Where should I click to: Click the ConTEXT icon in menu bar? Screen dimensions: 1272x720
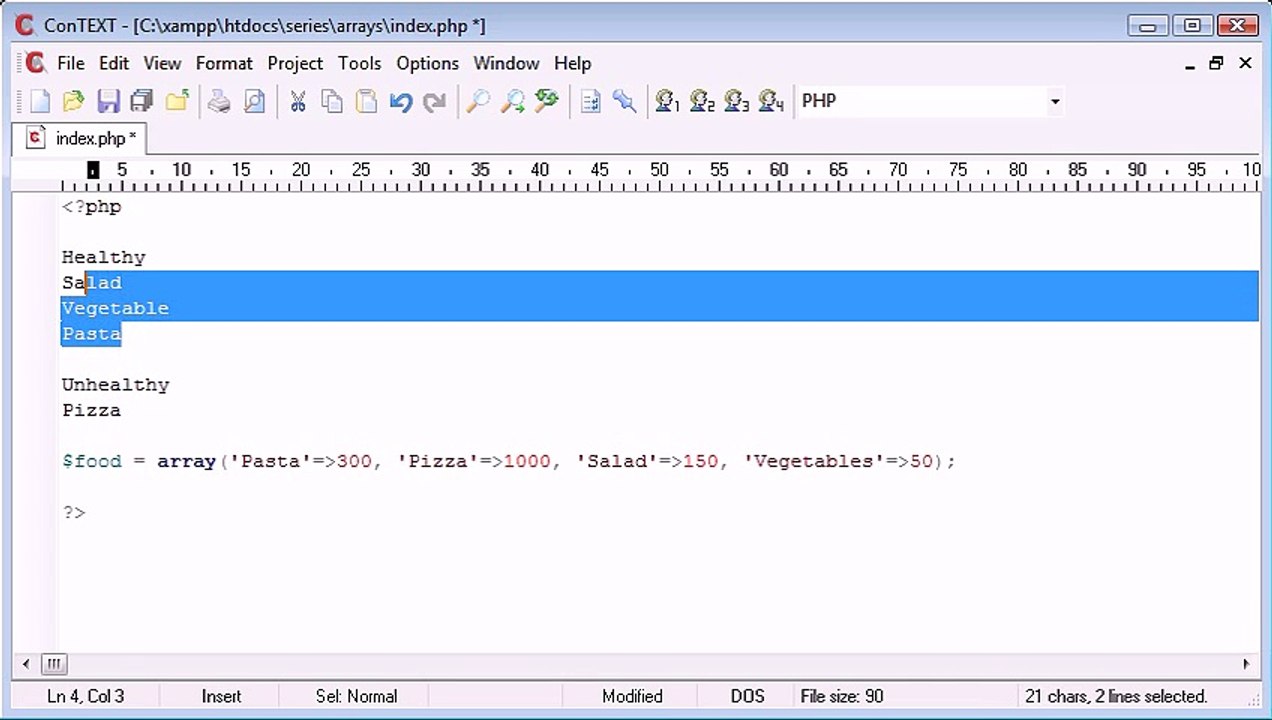(35, 63)
